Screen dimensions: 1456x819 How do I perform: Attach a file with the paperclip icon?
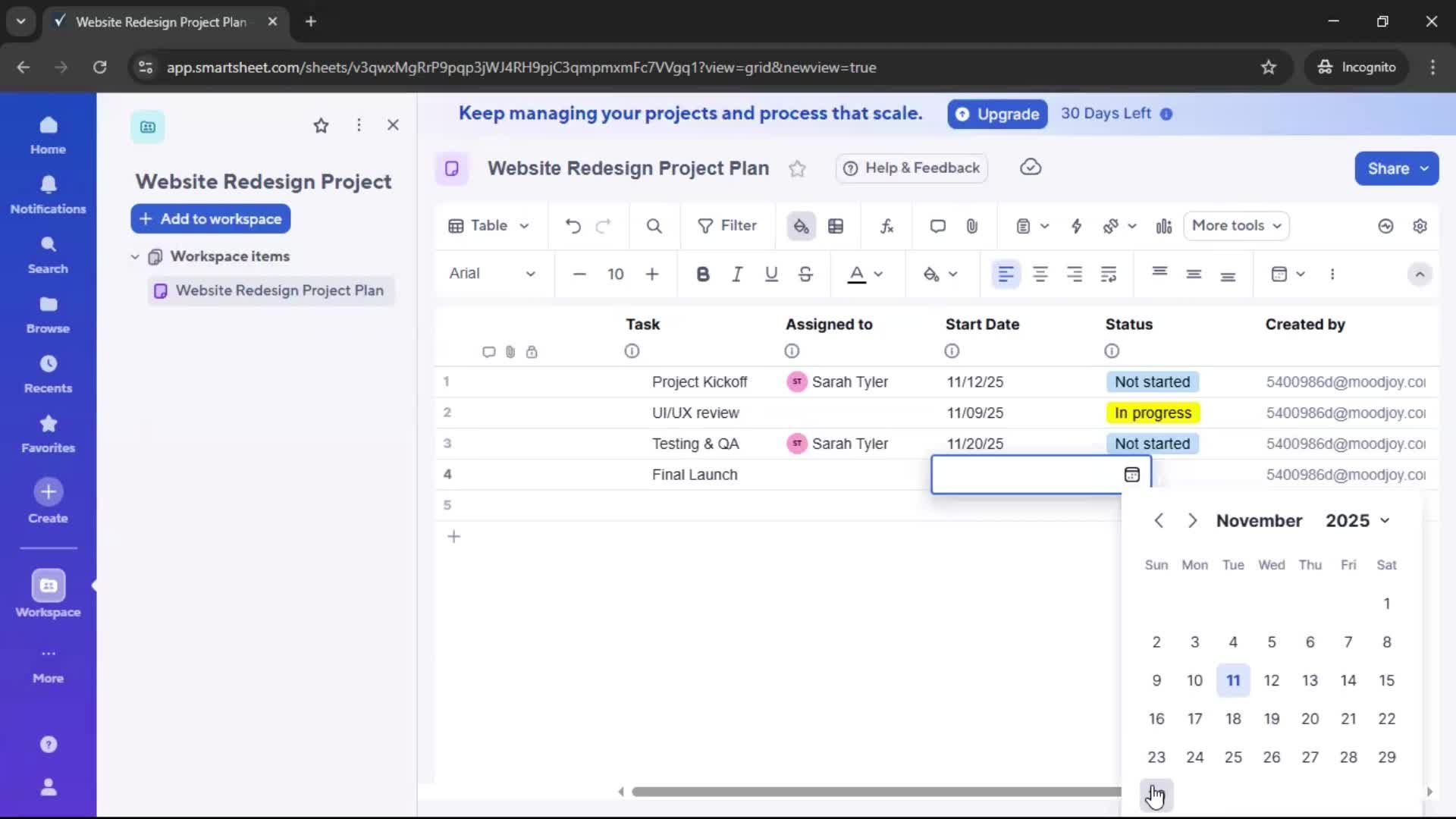(972, 225)
